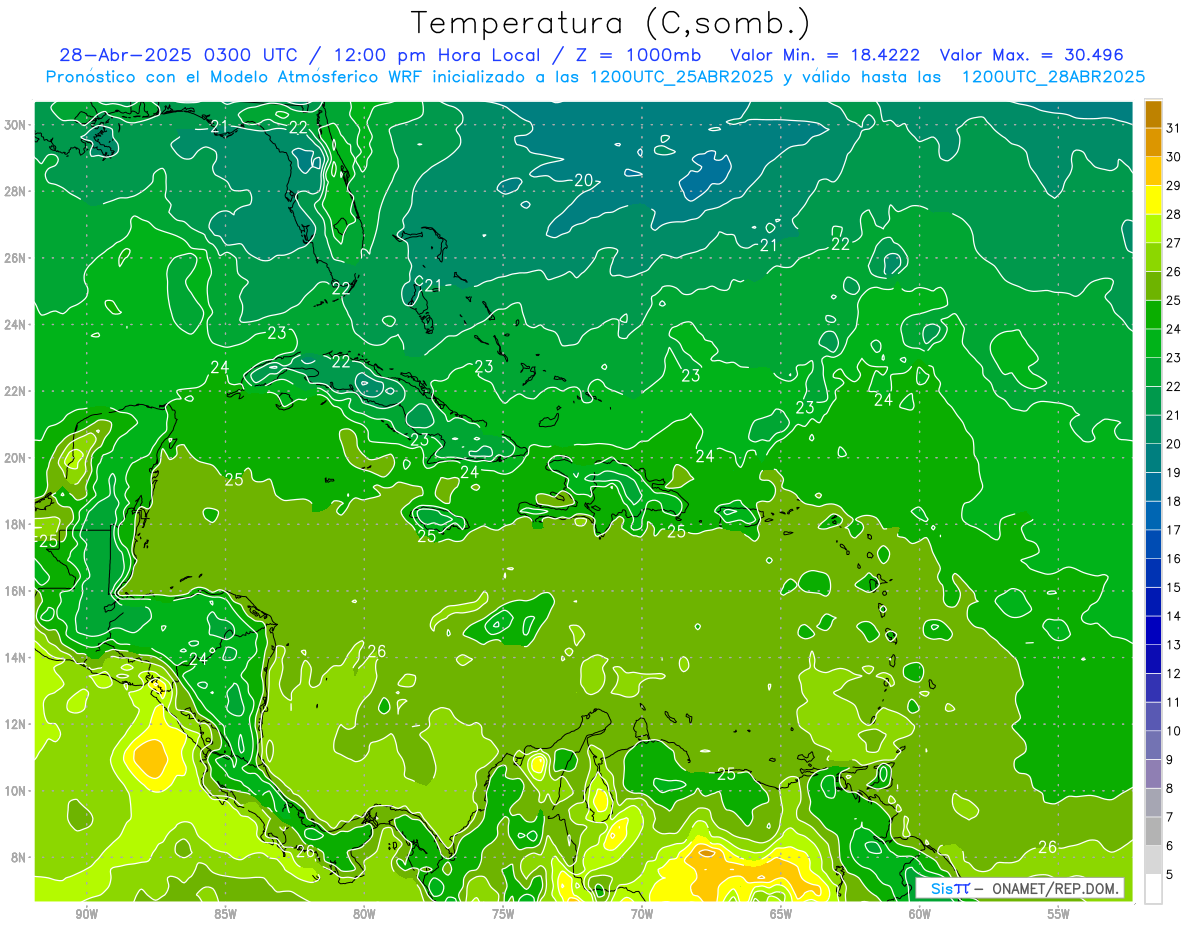Viewport: 1200px width, 927px height.
Task: Select the '55W' longitude axis label
Action: 1058,914
